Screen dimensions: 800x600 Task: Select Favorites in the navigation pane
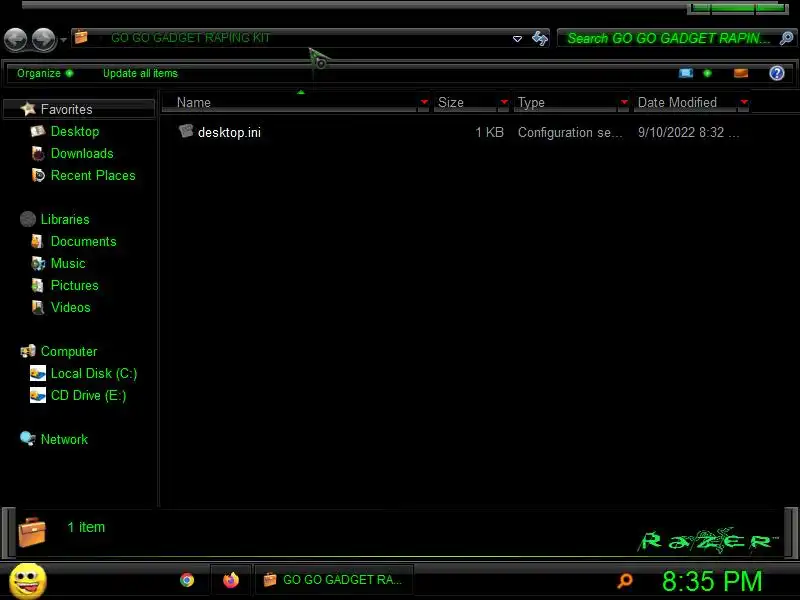[x=66, y=109]
